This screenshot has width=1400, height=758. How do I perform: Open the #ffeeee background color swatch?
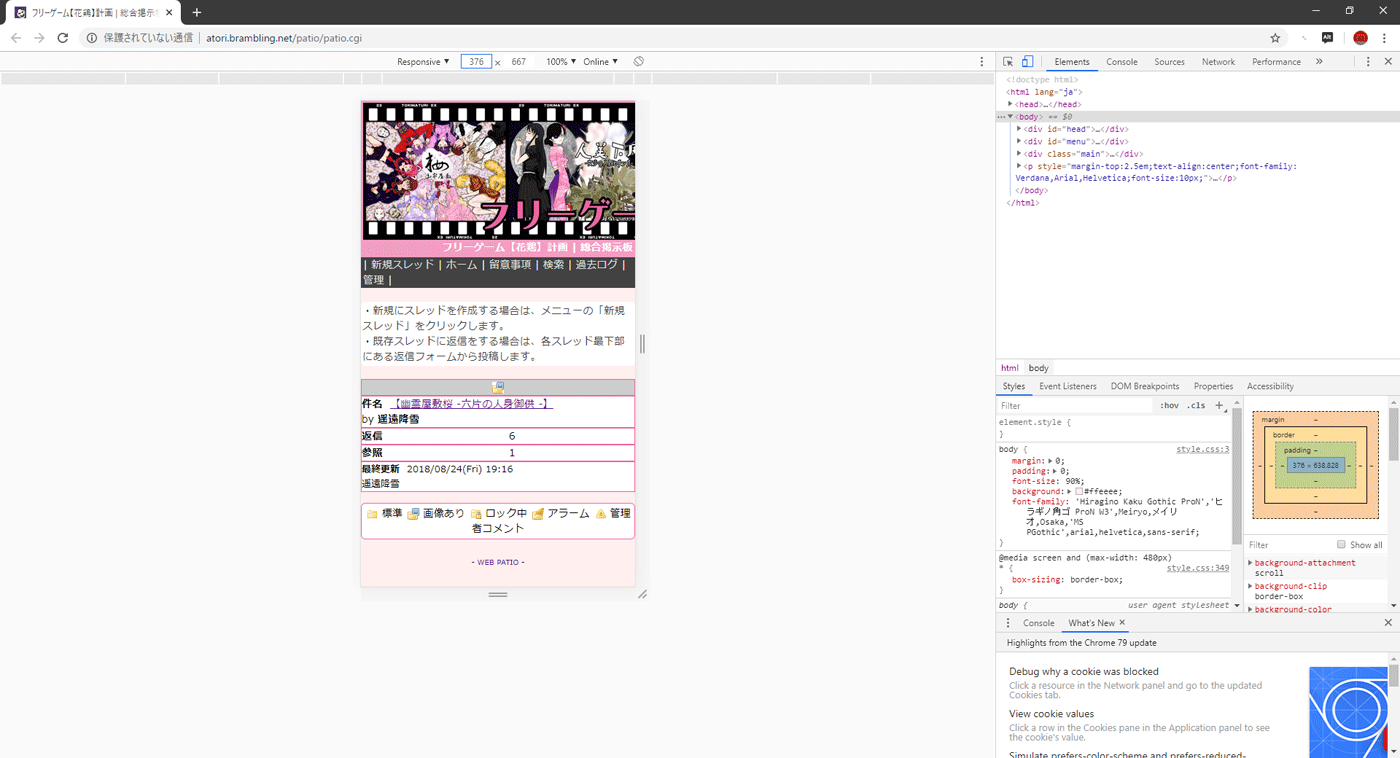1080,492
